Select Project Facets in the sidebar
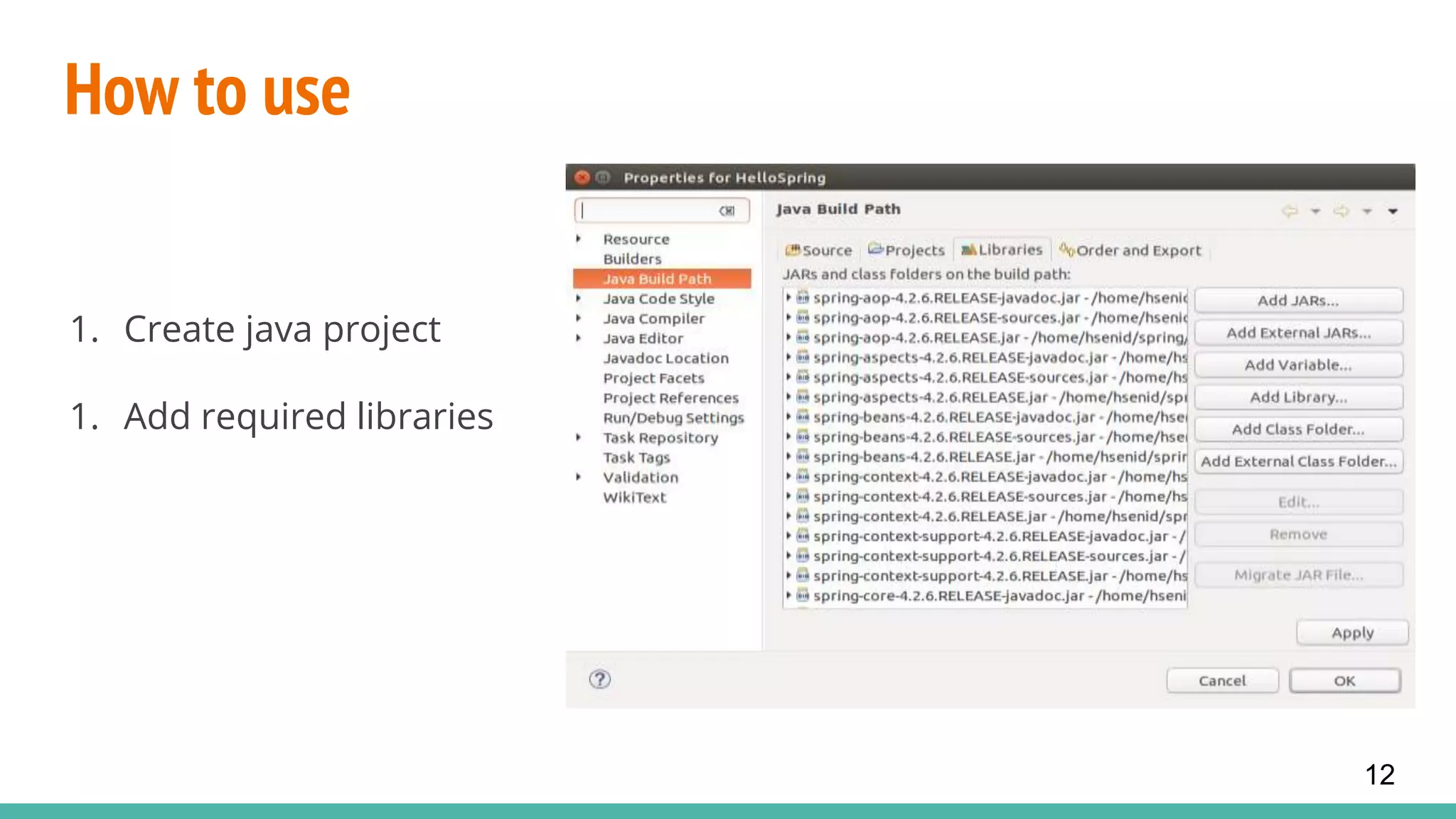Image resolution: width=1456 pixels, height=819 pixels. coord(653,378)
